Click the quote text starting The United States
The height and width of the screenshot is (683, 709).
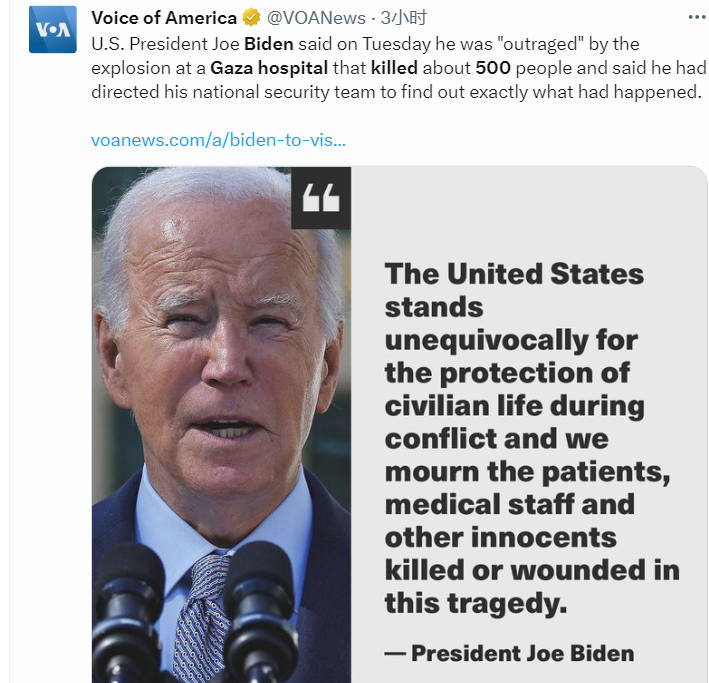[532, 438]
